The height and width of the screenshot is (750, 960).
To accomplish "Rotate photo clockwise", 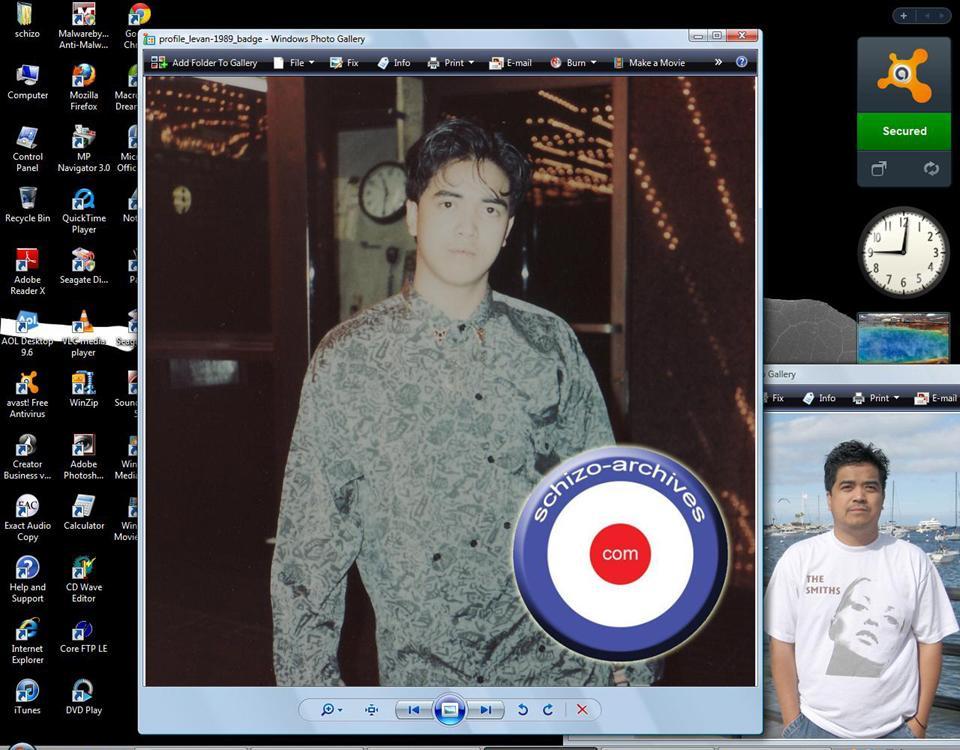I will 548,710.
